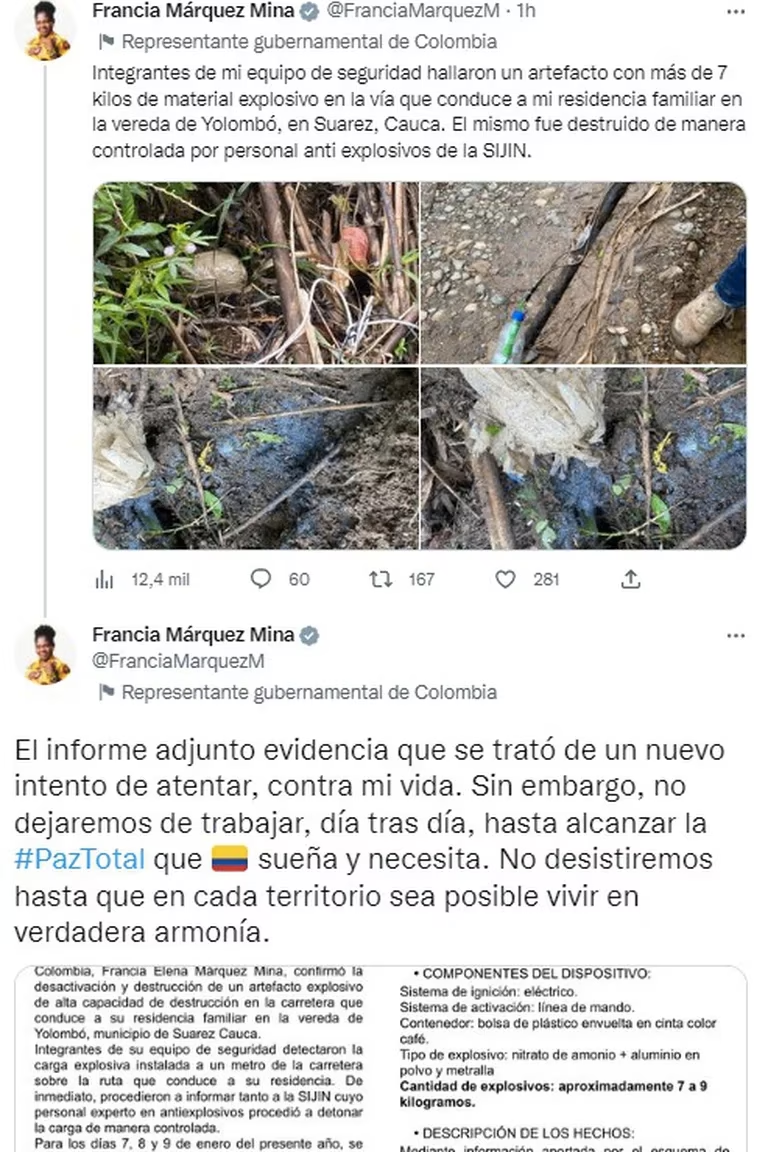Viewport: 768px width, 1152px height.
Task: Click the reply comment bubble icon
Action: click(x=260, y=579)
